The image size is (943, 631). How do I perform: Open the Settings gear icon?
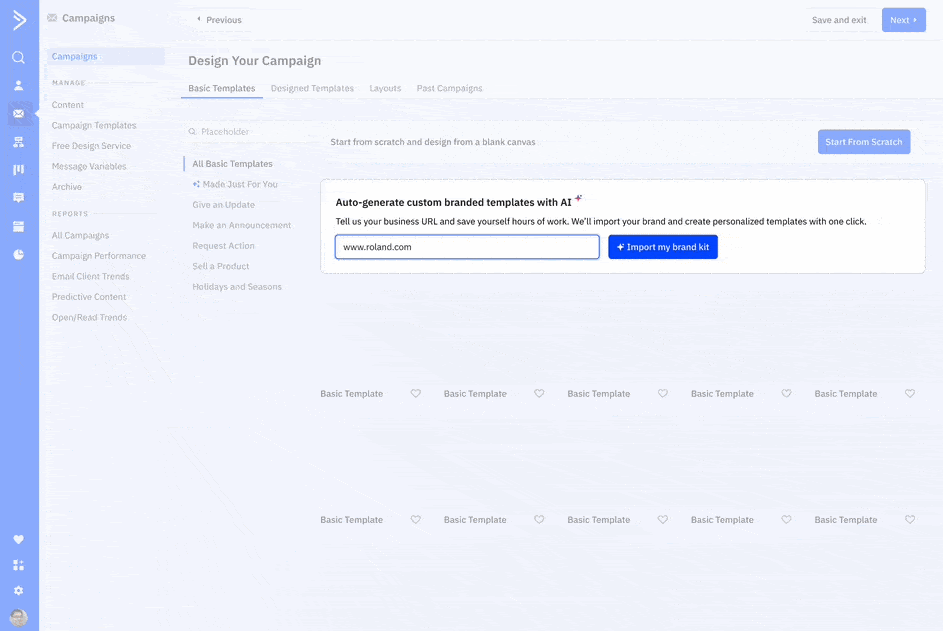pyautogui.click(x=18, y=591)
